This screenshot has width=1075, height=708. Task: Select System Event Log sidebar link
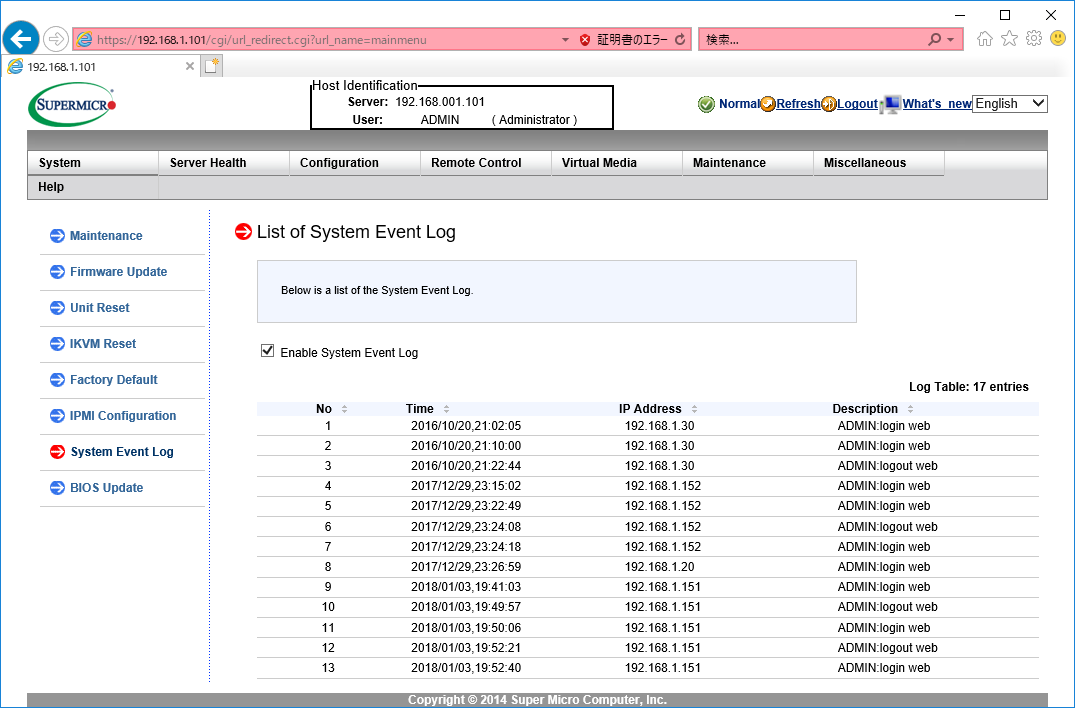pyautogui.click(x=122, y=452)
